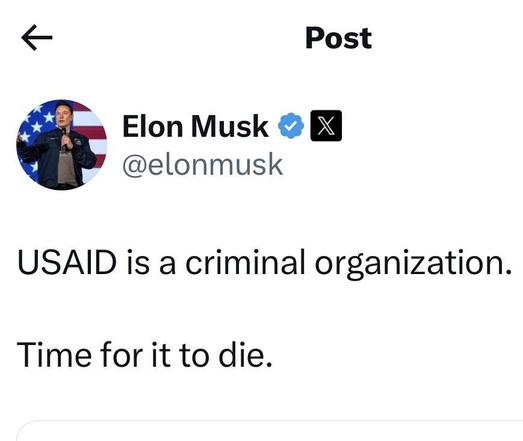Viewport: 523px width, 441px height.
Task: Tap the blank space between the post lines
Action: [262, 310]
